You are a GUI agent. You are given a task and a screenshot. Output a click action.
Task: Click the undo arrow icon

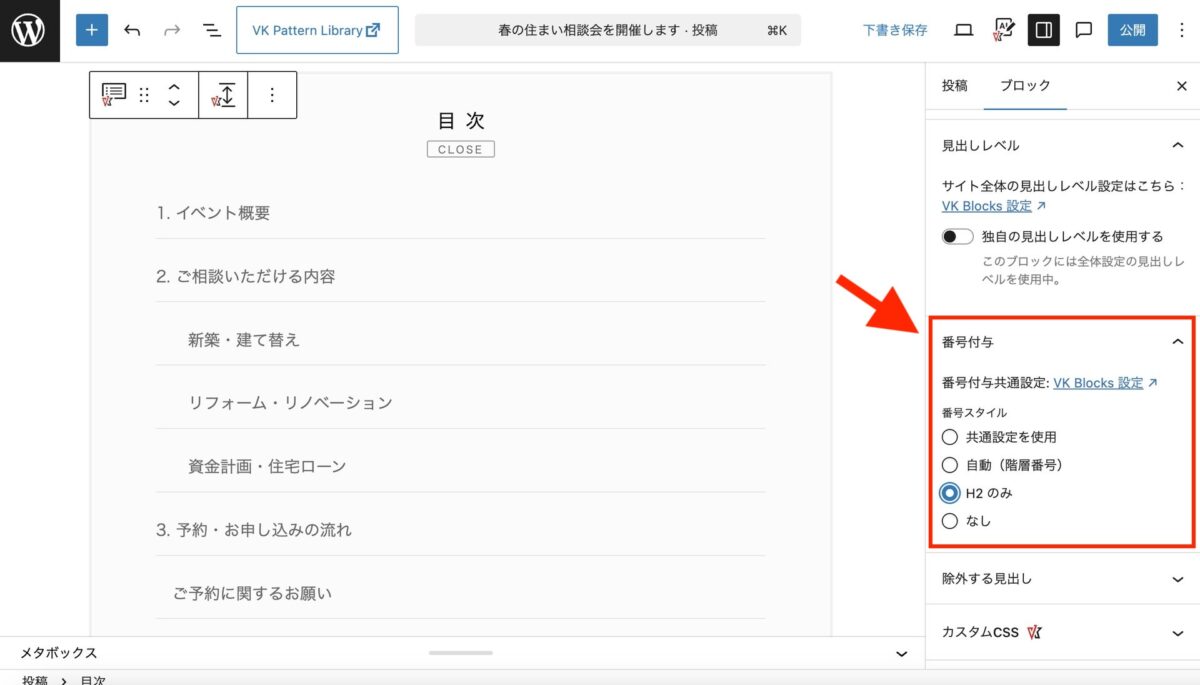tap(132, 30)
